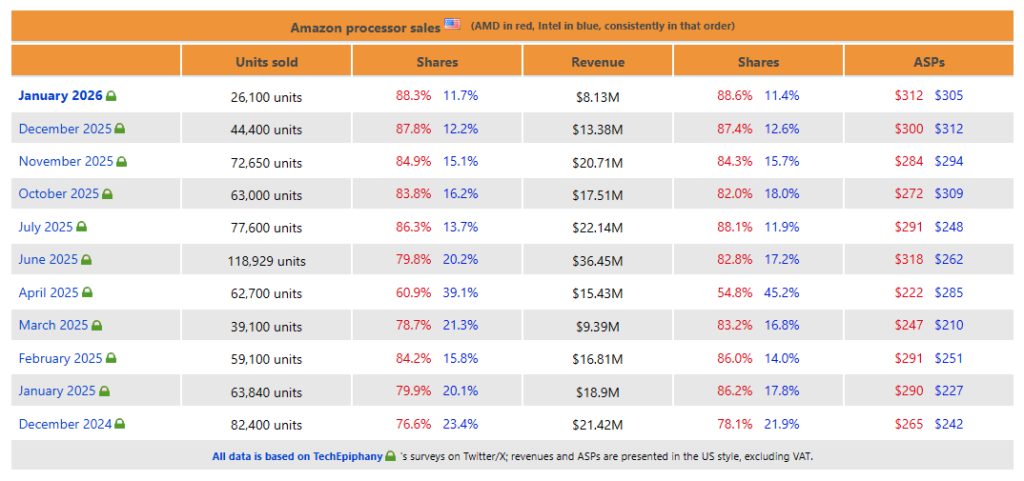Viewport: 1024px width, 481px height.
Task: Click the Units sold column header
Action: point(266,62)
